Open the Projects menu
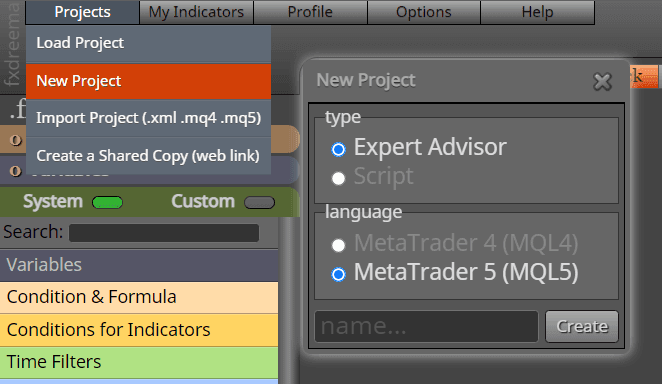This screenshot has height=384, width=662. click(82, 12)
